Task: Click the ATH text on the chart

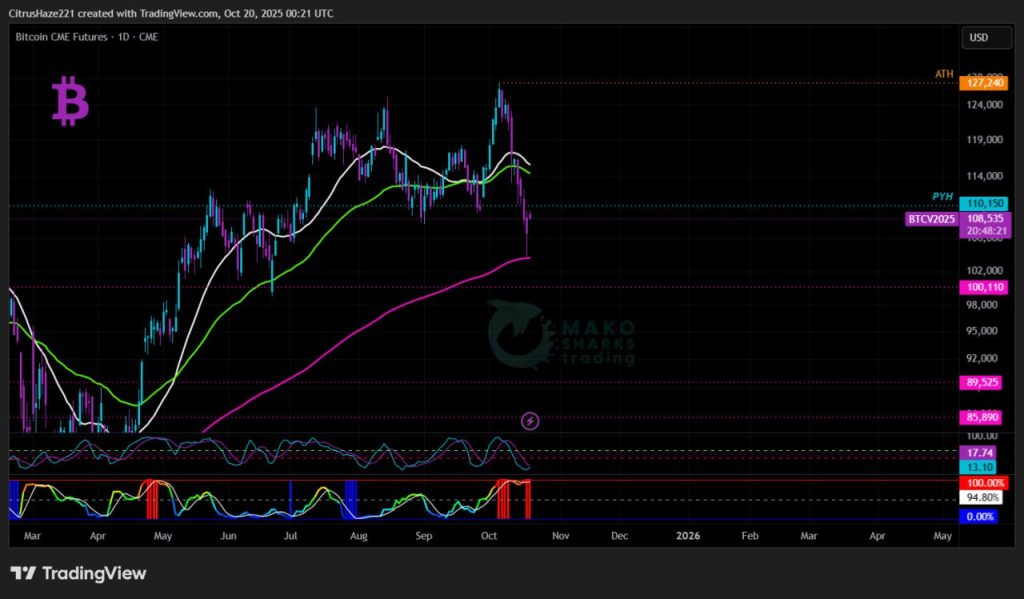Action: [x=944, y=74]
